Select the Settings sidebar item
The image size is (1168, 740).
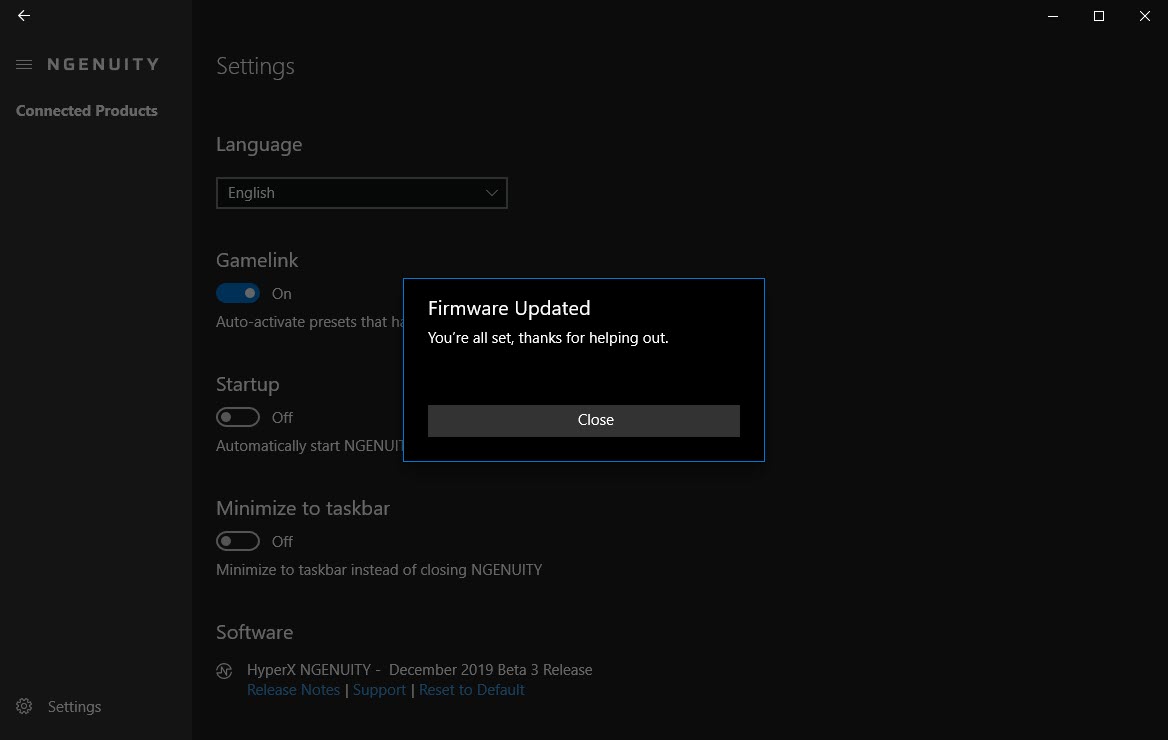coord(74,706)
